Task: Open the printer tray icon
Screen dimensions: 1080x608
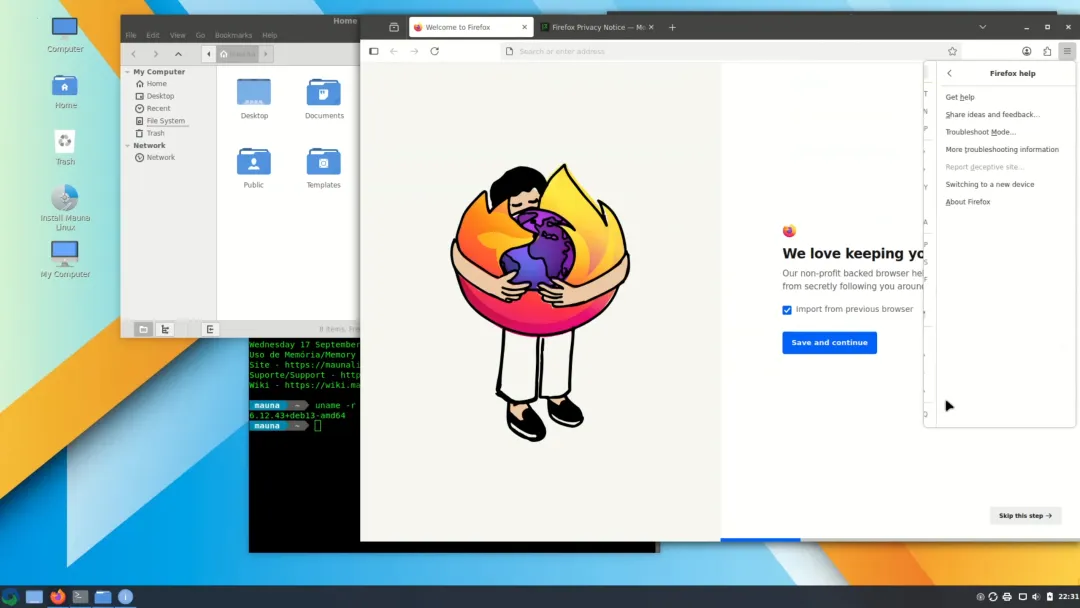Action: tap(1007, 597)
